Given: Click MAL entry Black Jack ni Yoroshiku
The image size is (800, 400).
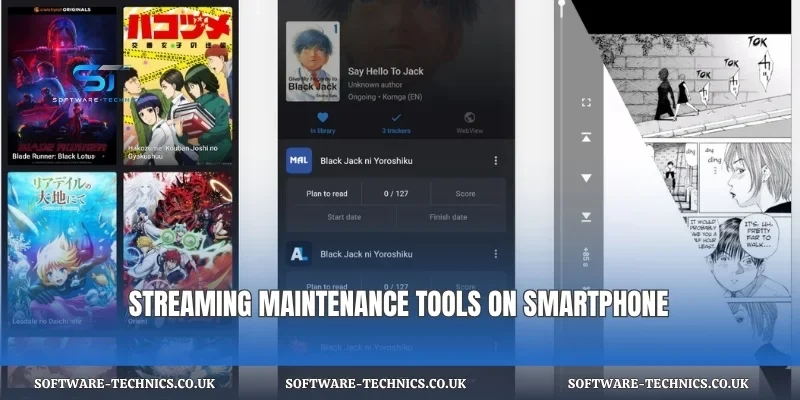Looking at the screenshot, I should pyautogui.click(x=366, y=161).
